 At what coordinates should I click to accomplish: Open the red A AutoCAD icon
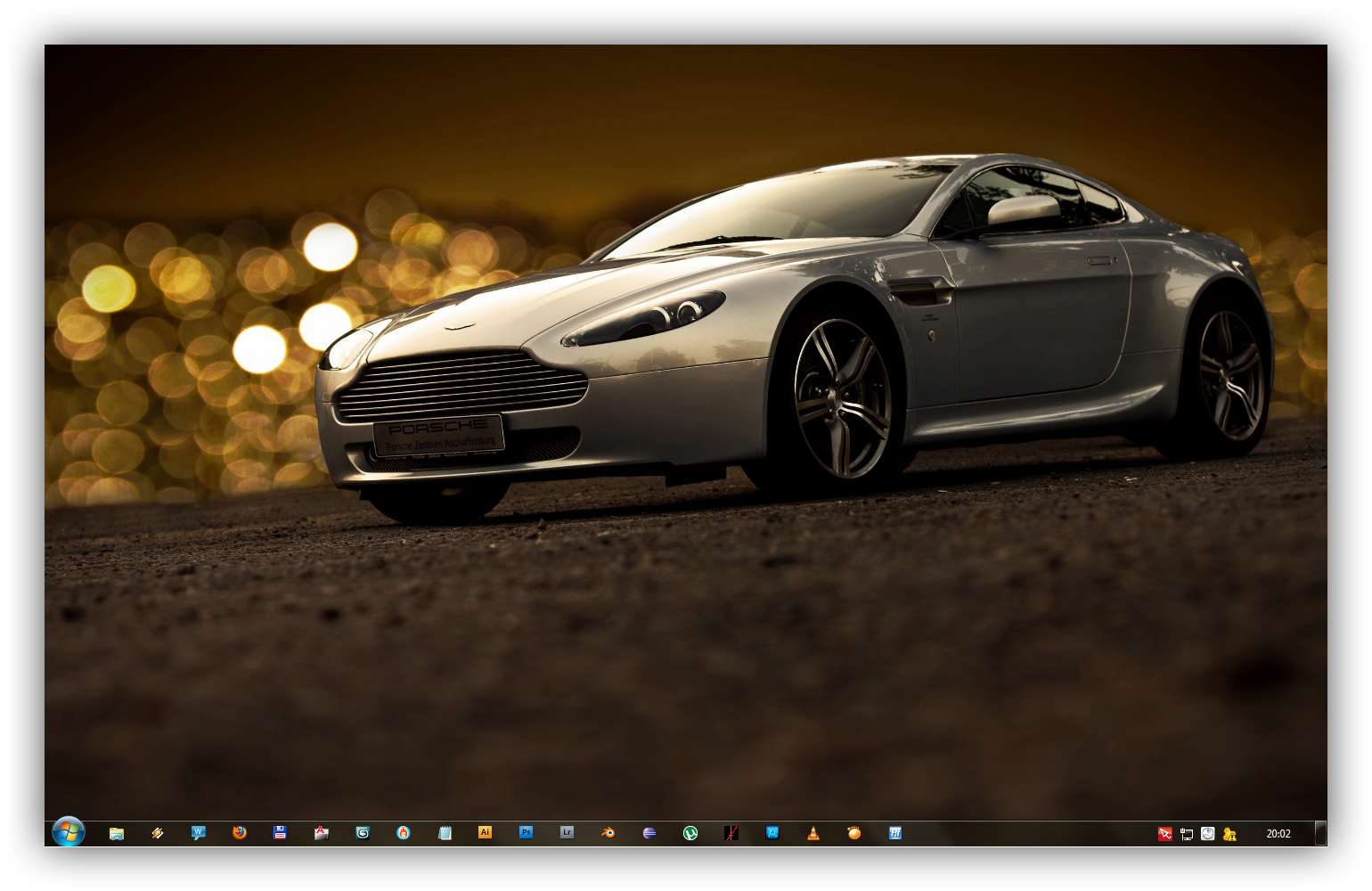[322, 833]
